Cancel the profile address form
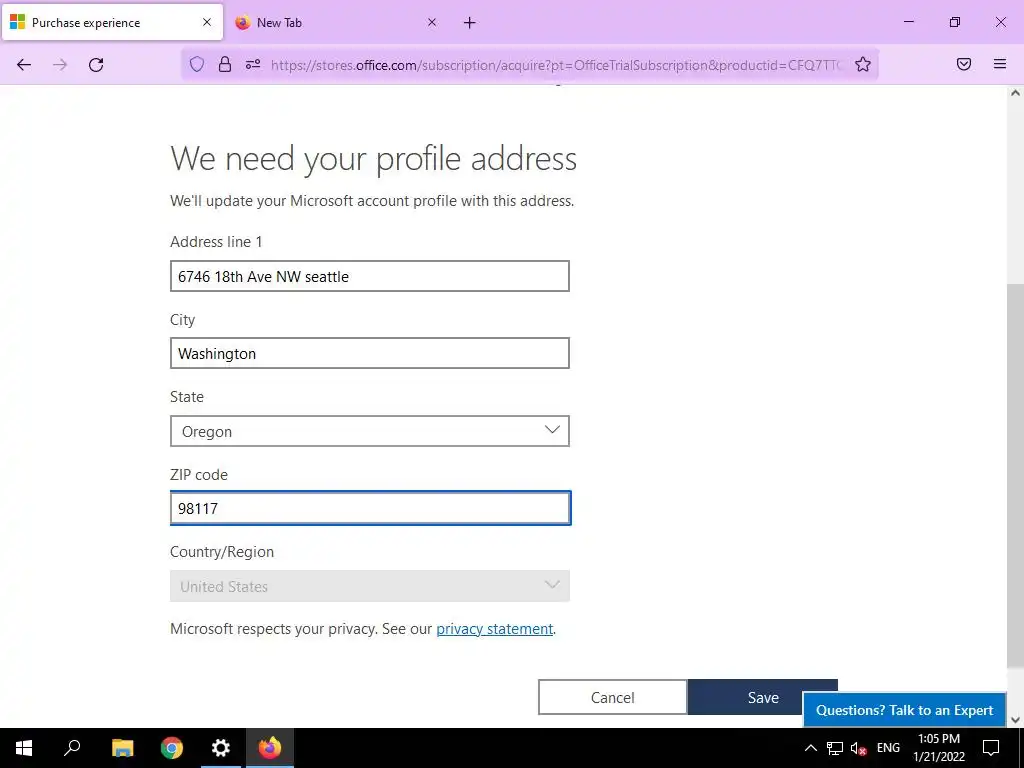The height and width of the screenshot is (768, 1024). 613,697
